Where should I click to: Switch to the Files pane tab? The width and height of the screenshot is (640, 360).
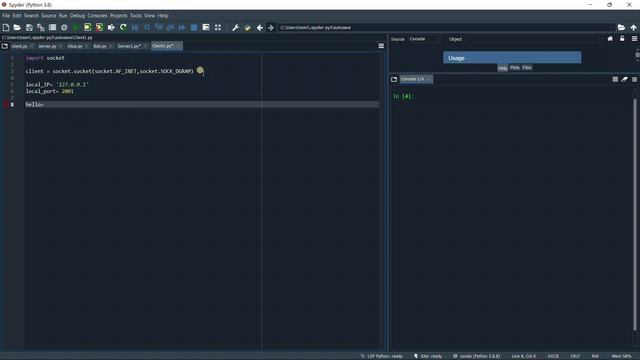point(527,68)
